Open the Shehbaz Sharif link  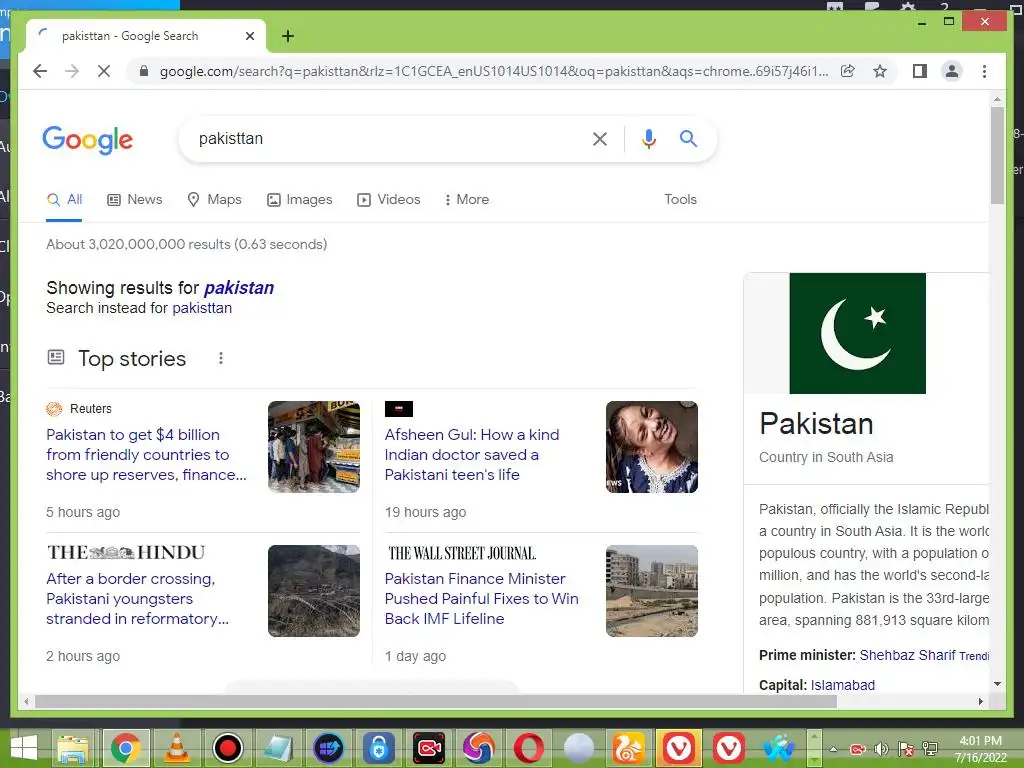[907, 655]
